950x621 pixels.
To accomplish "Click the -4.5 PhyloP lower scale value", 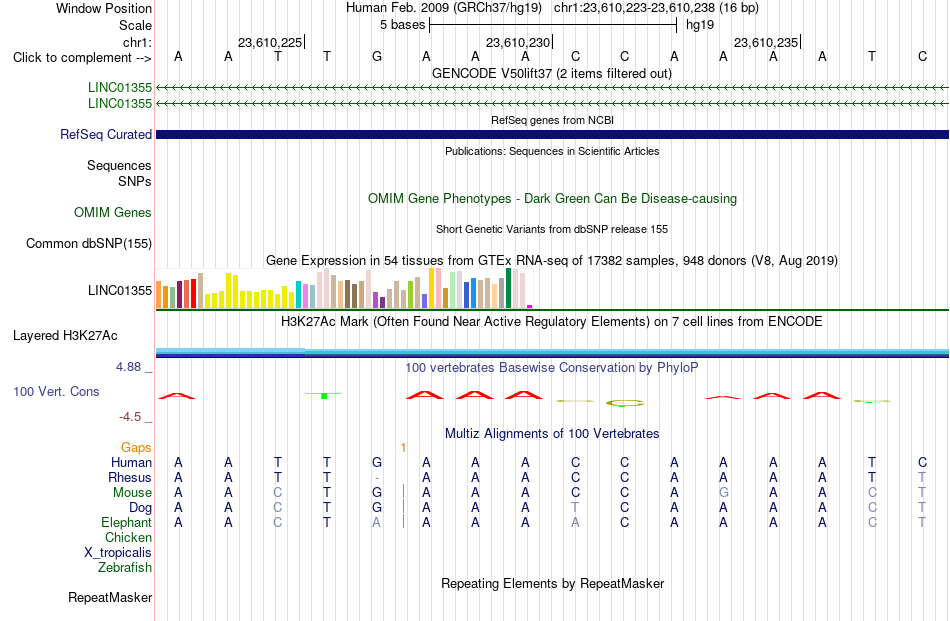I will [130, 417].
